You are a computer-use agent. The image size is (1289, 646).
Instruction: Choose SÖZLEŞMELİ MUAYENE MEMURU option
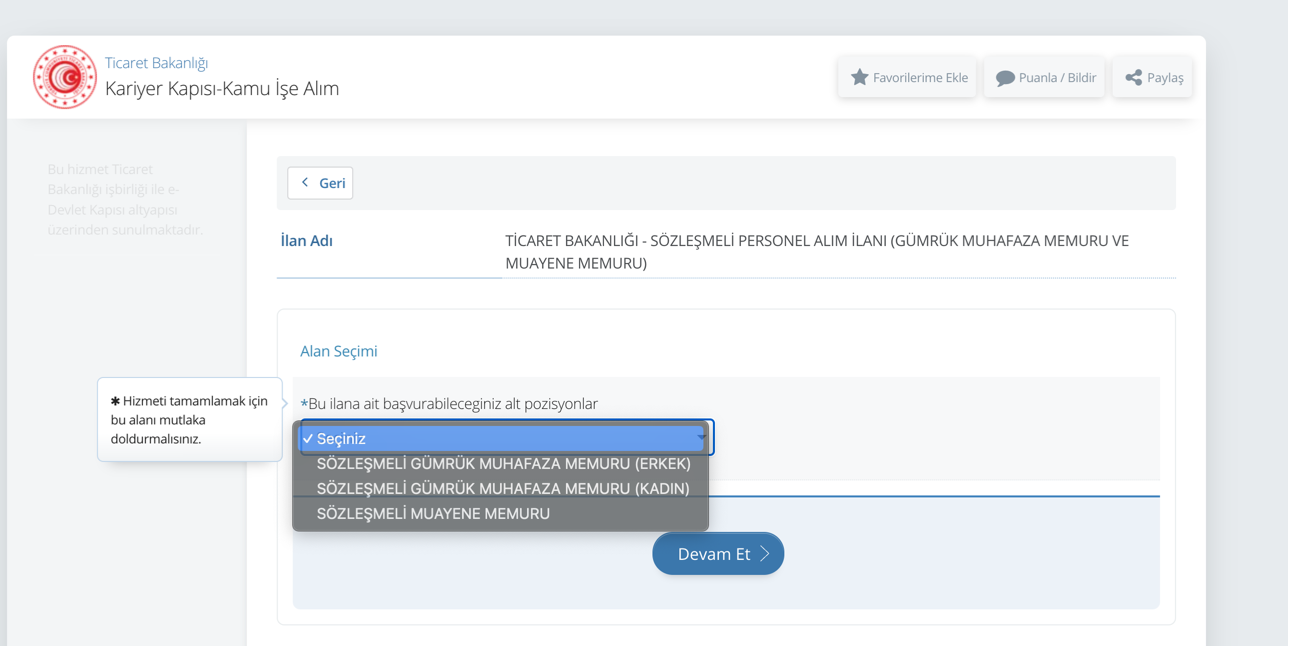pos(500,514)
